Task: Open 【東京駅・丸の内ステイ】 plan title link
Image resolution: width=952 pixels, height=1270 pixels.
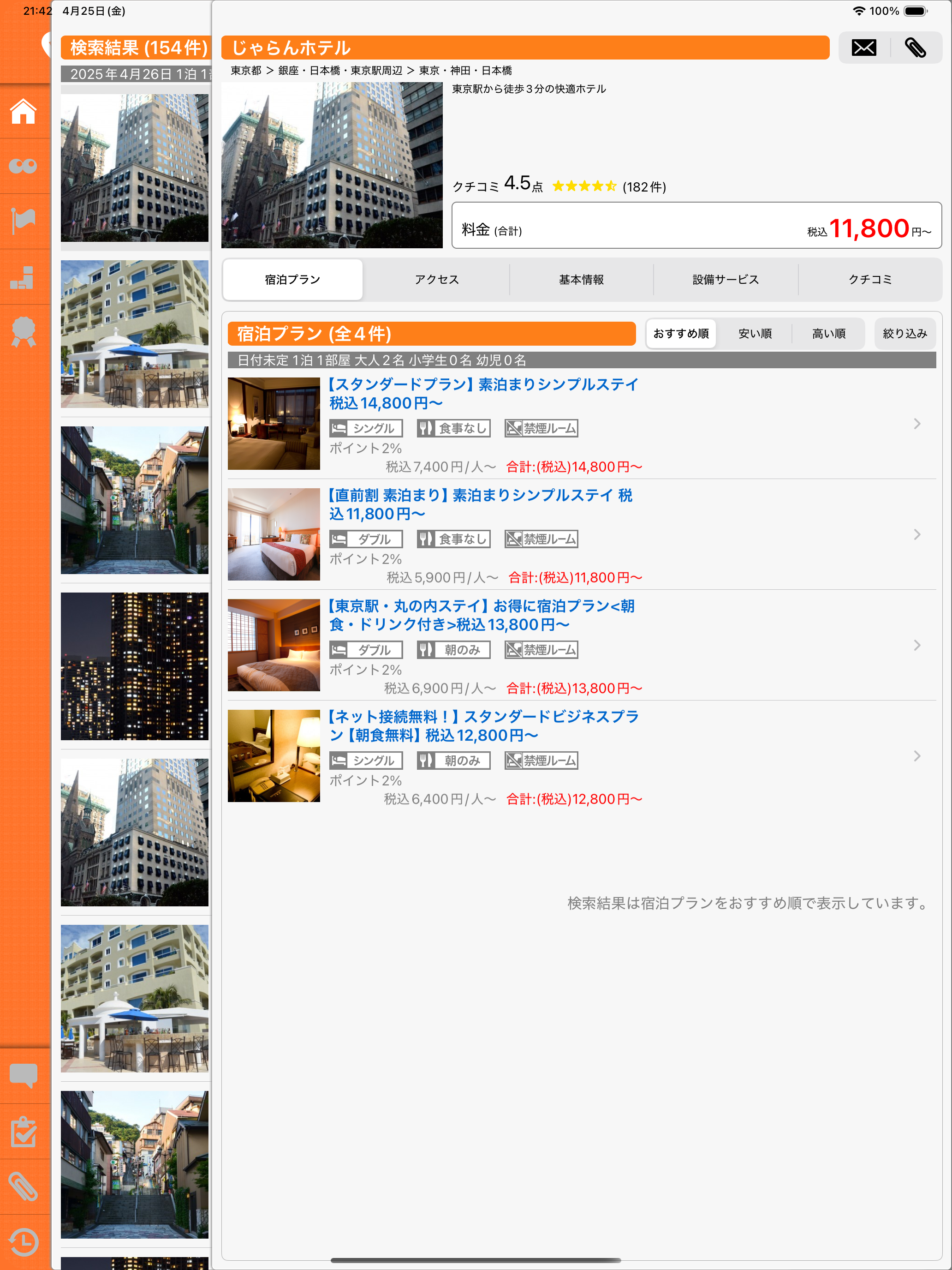Action: point(482,616)
